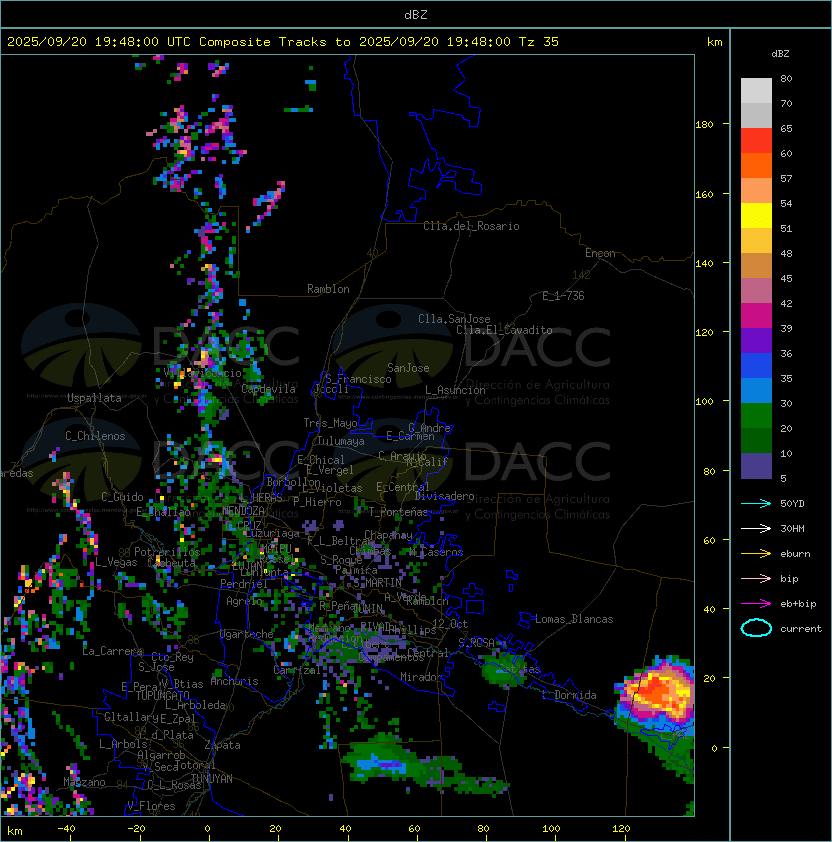This screenshot has height=842, width=832.
Task: Click the C_Chilenos place label
Action: 95,436
